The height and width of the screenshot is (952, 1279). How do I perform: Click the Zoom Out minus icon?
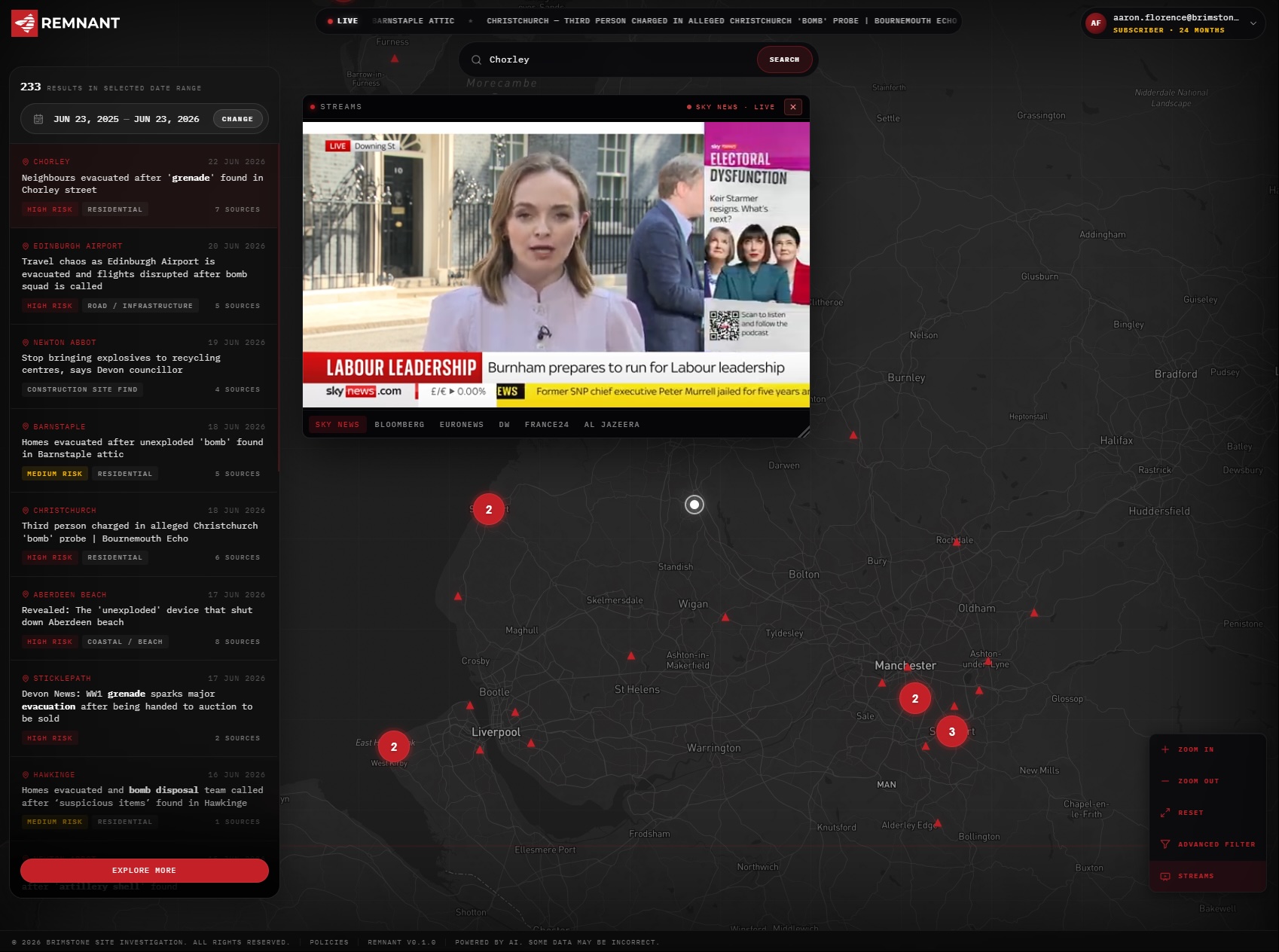click(x=1165, y=781)
